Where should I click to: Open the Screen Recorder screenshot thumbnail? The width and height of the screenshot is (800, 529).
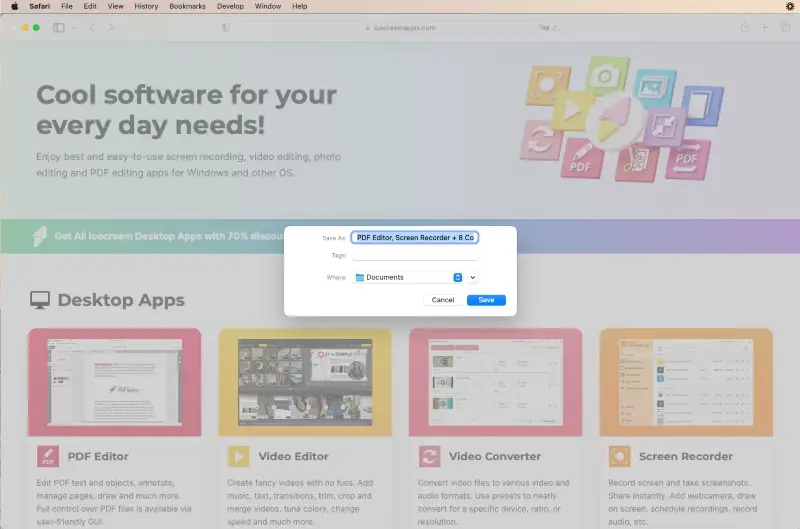pyautogui.click(x=686, y=382)
